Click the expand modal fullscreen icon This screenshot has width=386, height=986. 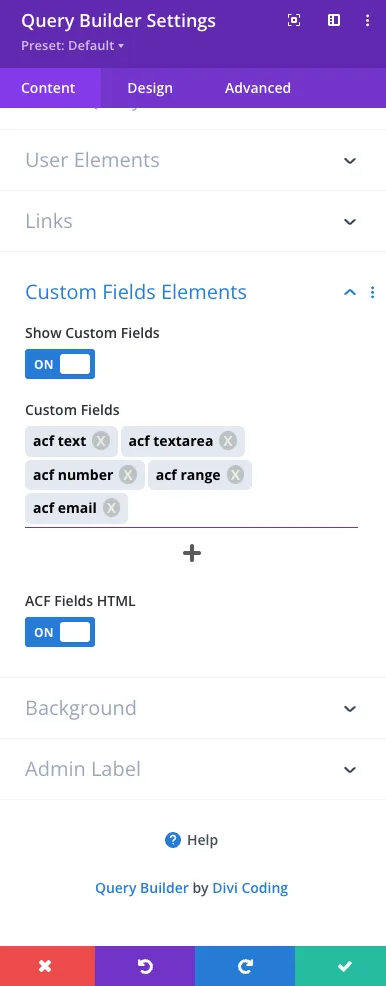point(294,21)
